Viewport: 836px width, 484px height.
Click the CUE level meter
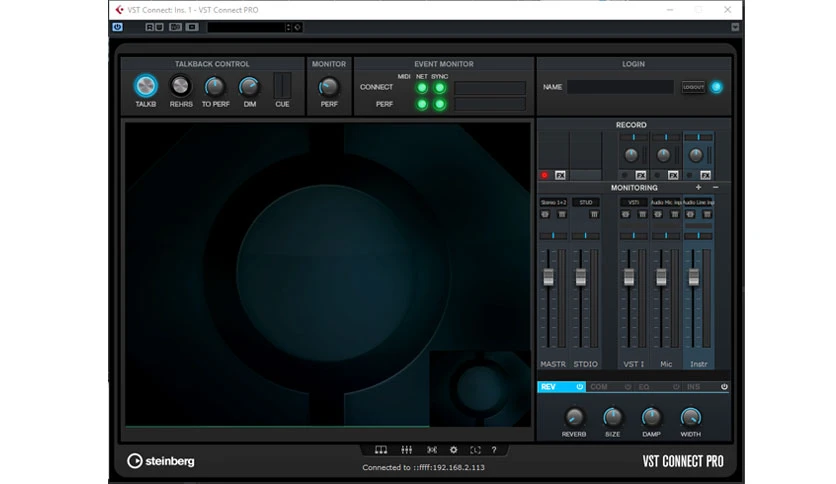[282, 85]
